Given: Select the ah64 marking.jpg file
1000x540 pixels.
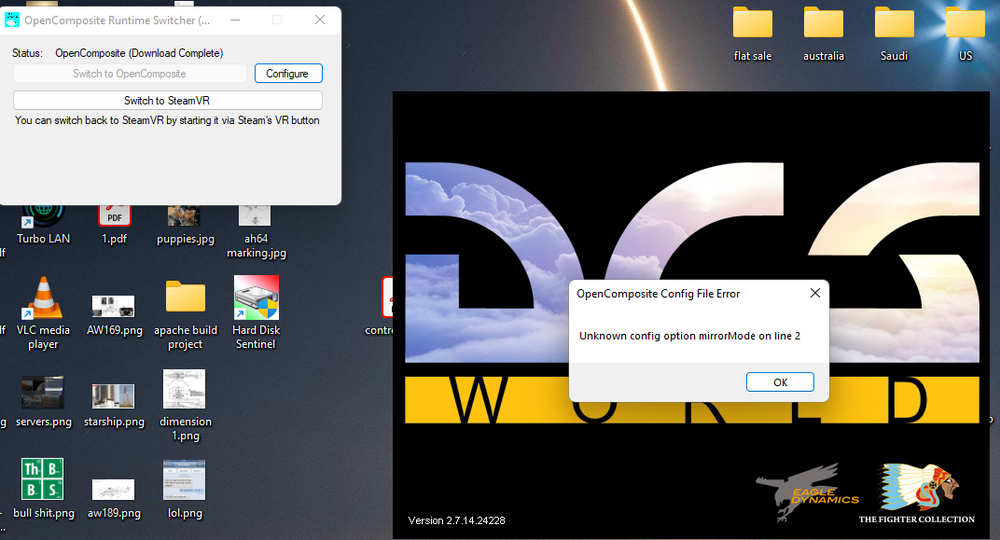Looking at the screenshot, I should click(256, 230).
